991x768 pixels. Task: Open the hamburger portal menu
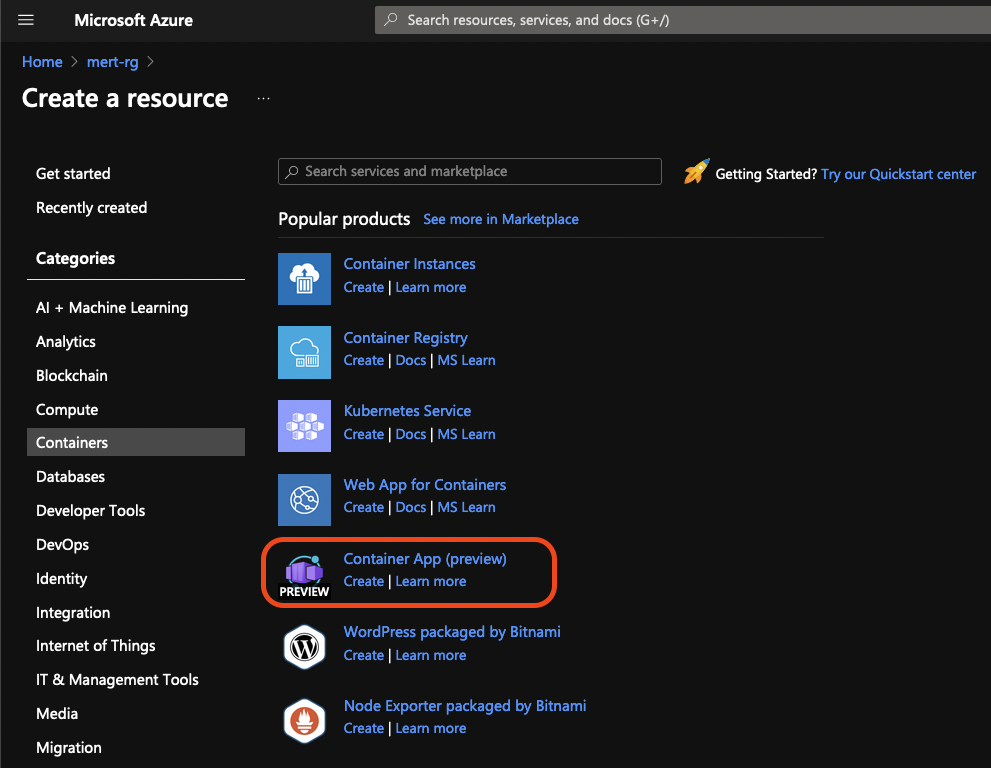(x=26, y=20)
